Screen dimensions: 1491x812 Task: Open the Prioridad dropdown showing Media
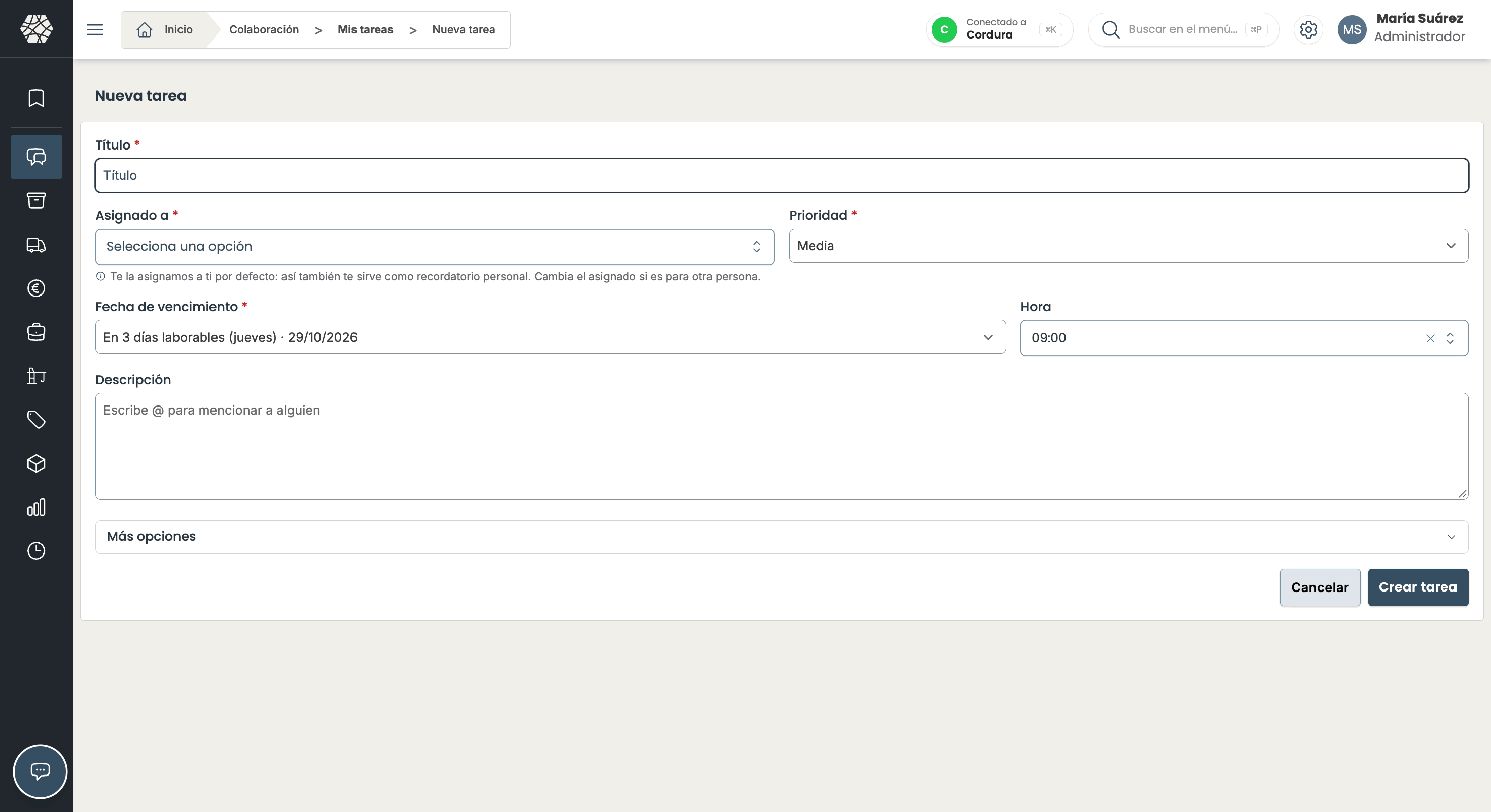1128,246
